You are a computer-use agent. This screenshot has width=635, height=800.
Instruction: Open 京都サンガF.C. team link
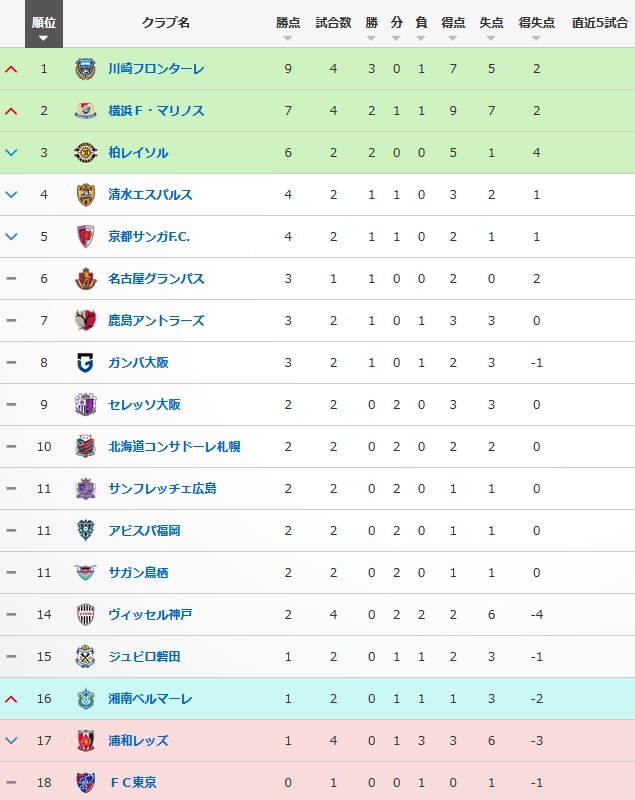(x=148, y=237)
